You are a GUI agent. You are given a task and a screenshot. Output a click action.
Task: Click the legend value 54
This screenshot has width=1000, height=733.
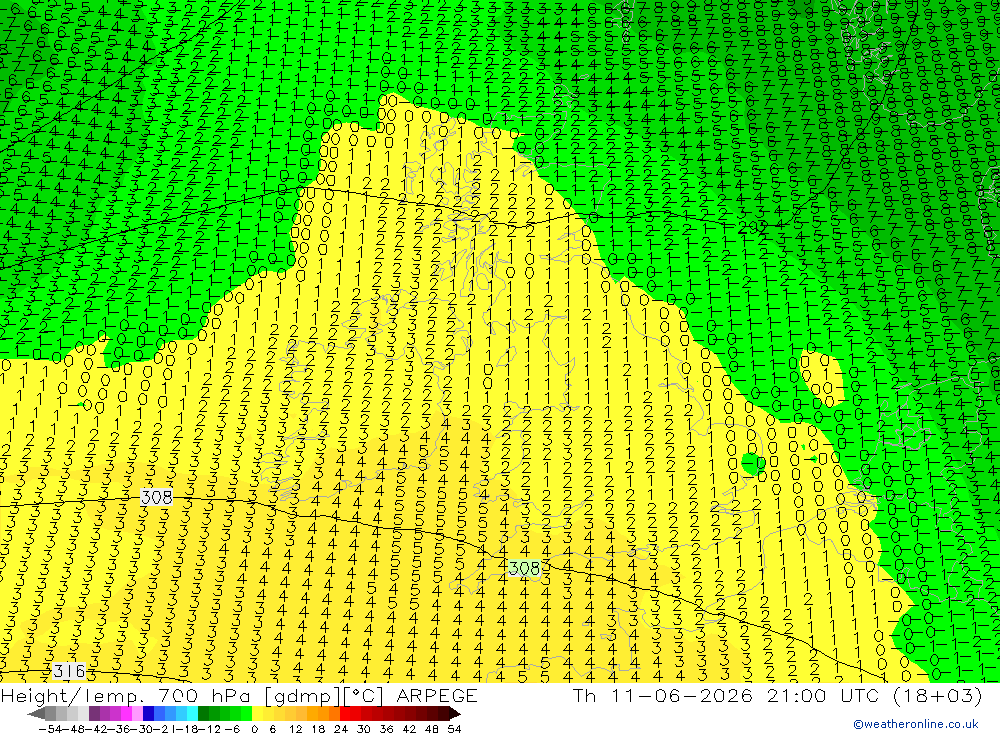[x=454, y=729]
